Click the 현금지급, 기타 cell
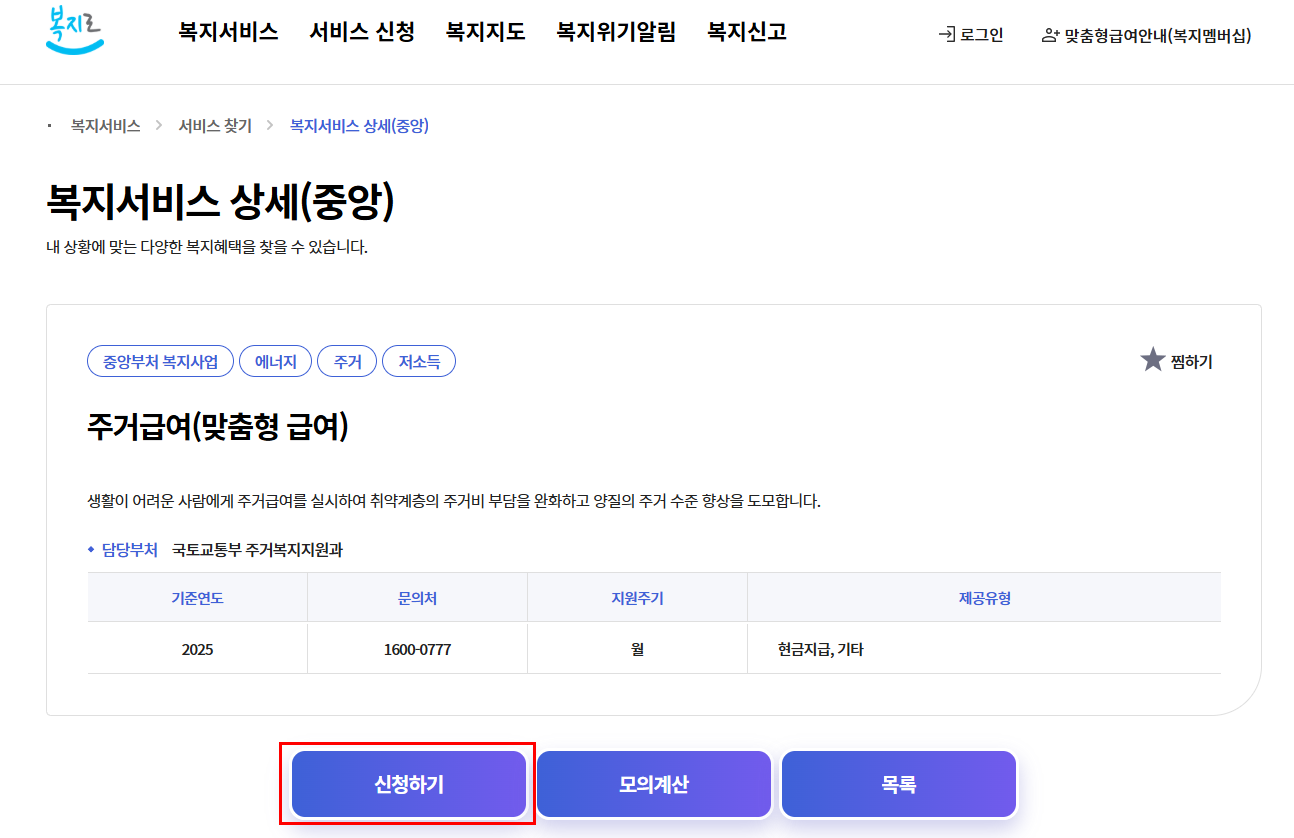 point(985,649)
